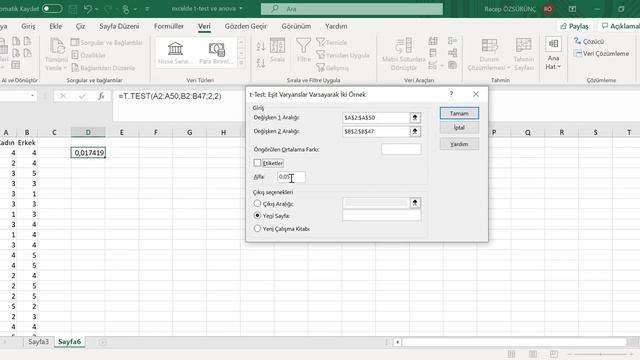Click the Yeni Sayfa name input field
The image size is (640, 360).
pyautogui.click(x=382, y=216)
